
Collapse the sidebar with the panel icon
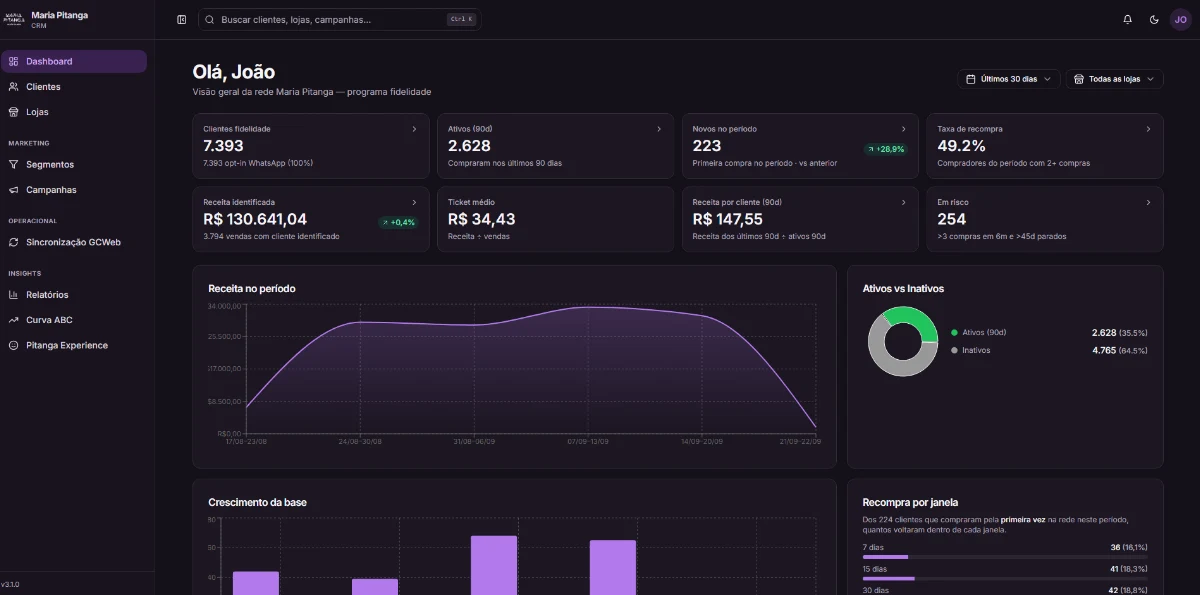181,19
